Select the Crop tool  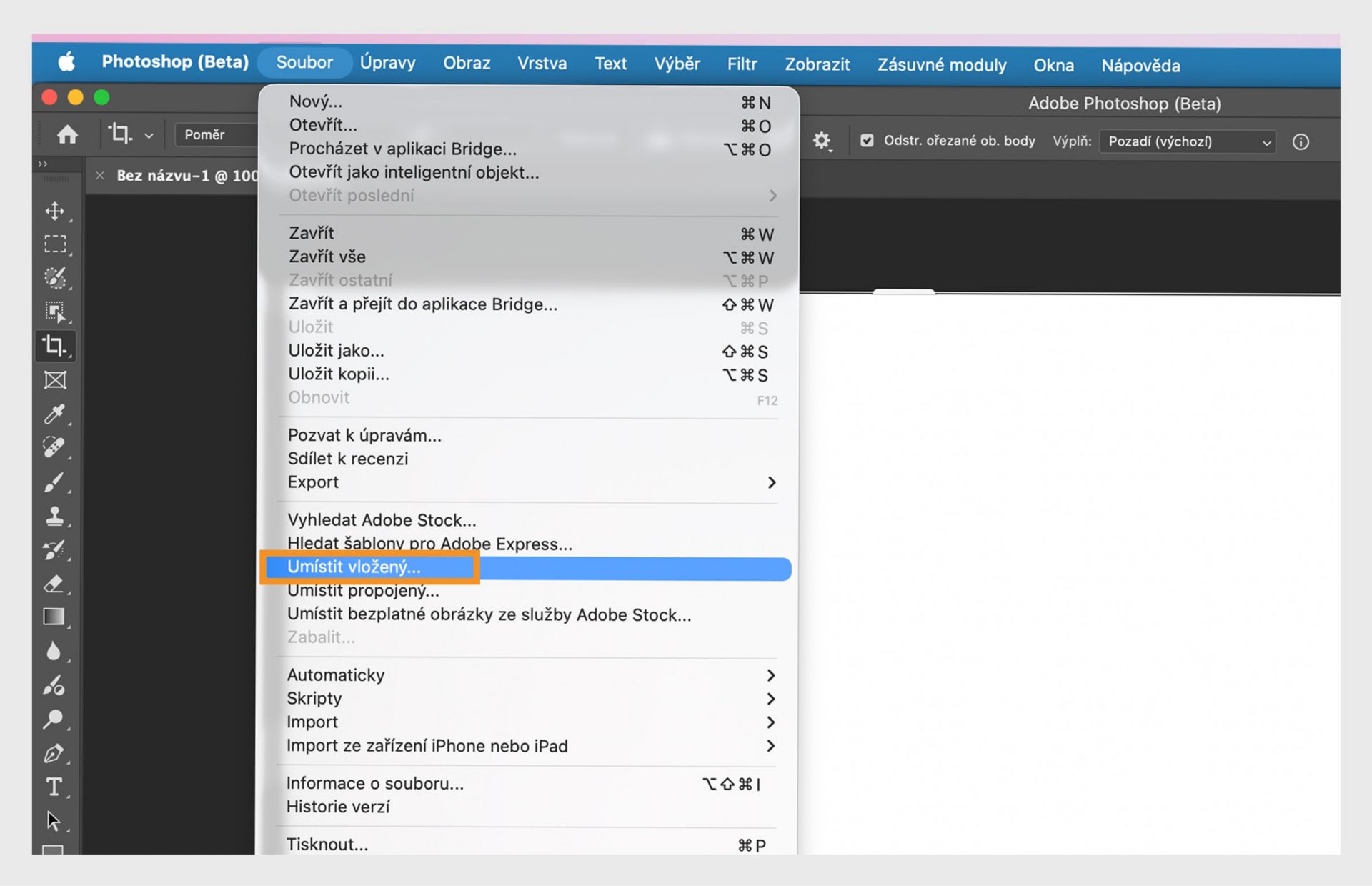click(x=56, y=346)
